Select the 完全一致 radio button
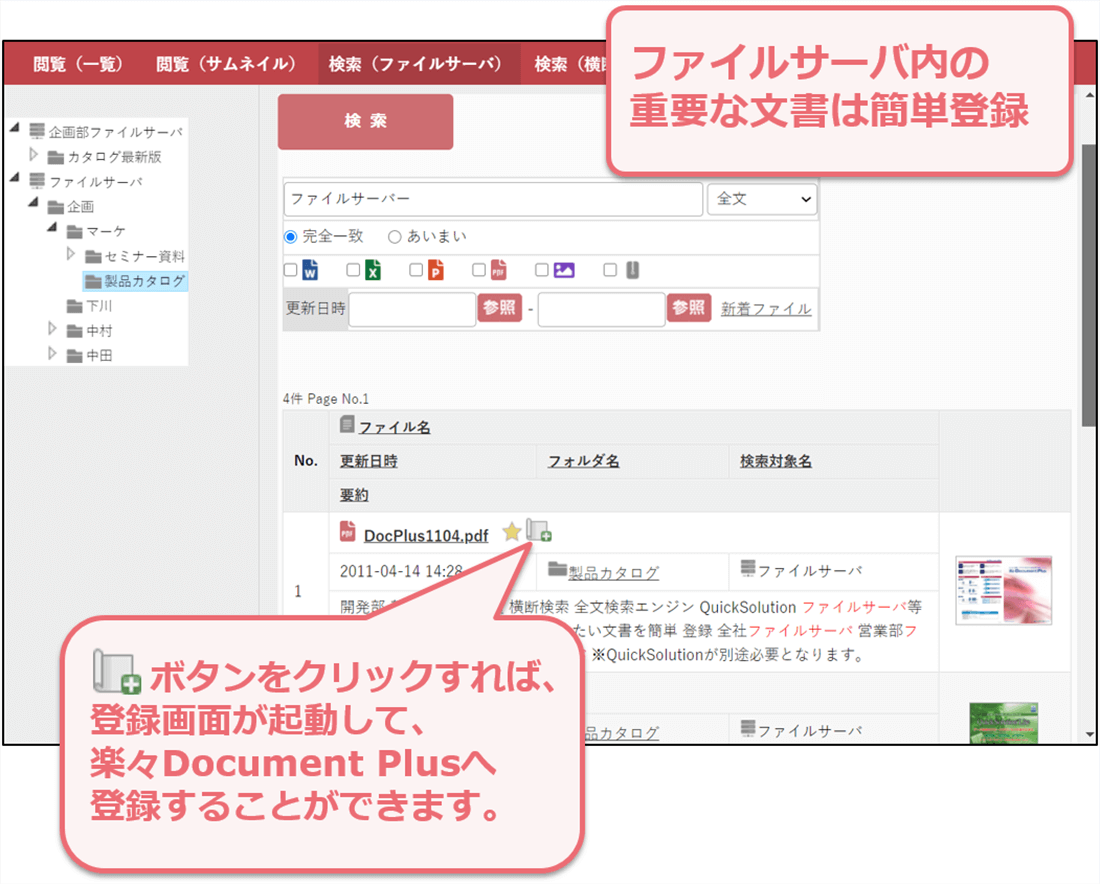 tap(290, 236)
